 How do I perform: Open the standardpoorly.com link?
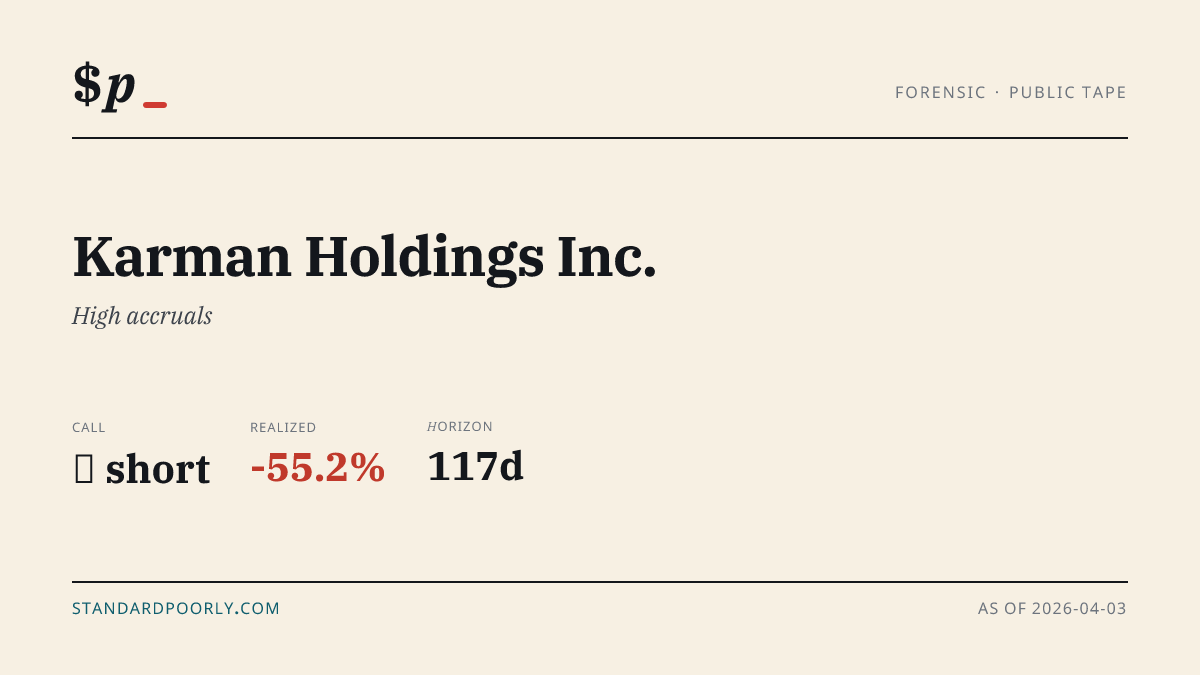coord(176,608)
